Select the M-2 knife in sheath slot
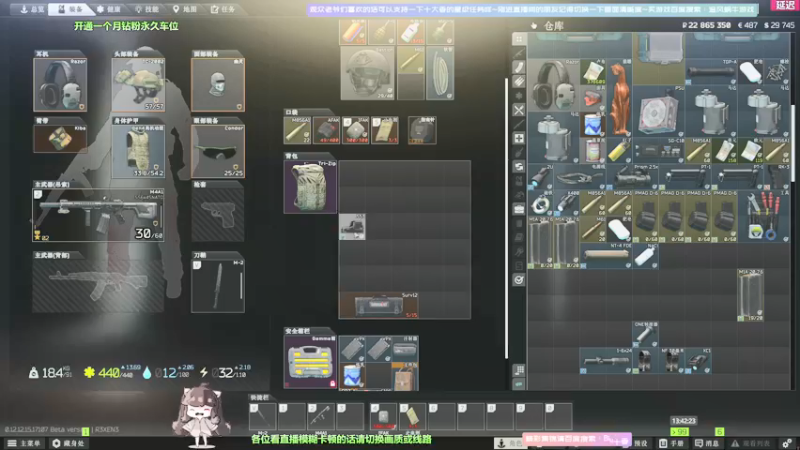Viewport: 800px width, 450px height. pos(218,286)
